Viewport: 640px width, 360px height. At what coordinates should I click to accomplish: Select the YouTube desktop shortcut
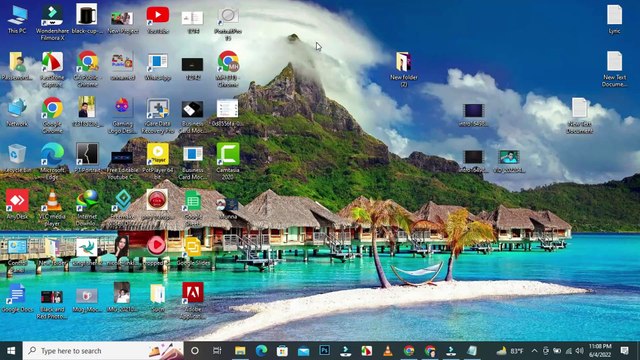click(158, 20)
